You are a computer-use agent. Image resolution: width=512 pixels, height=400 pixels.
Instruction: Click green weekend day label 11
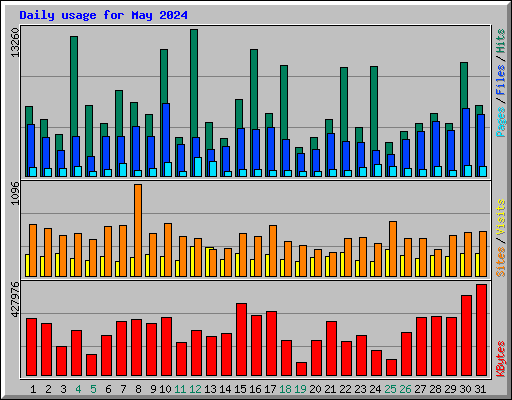point(180,389)
